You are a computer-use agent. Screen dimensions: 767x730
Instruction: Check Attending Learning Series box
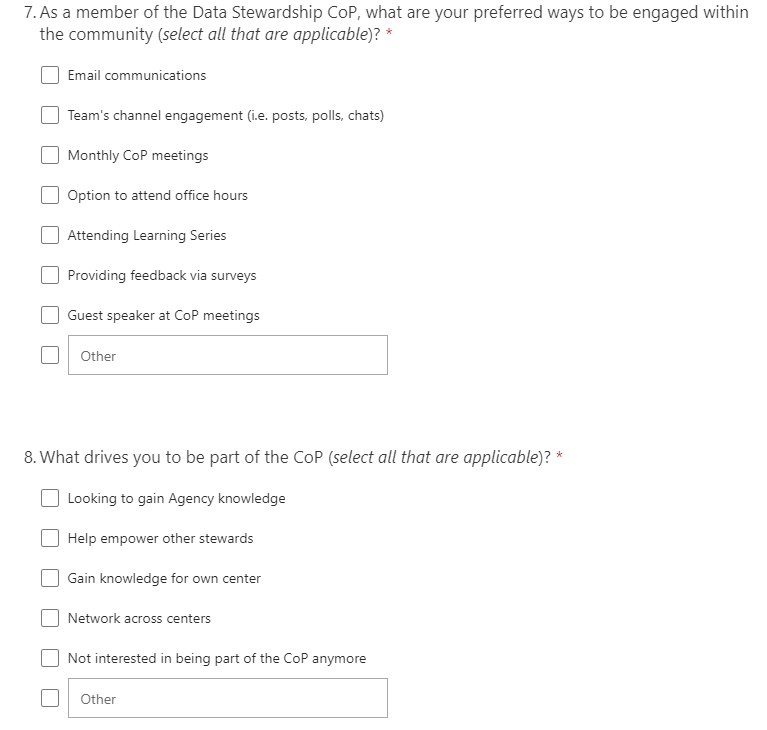pyautogui.click(x=50, y=236)
